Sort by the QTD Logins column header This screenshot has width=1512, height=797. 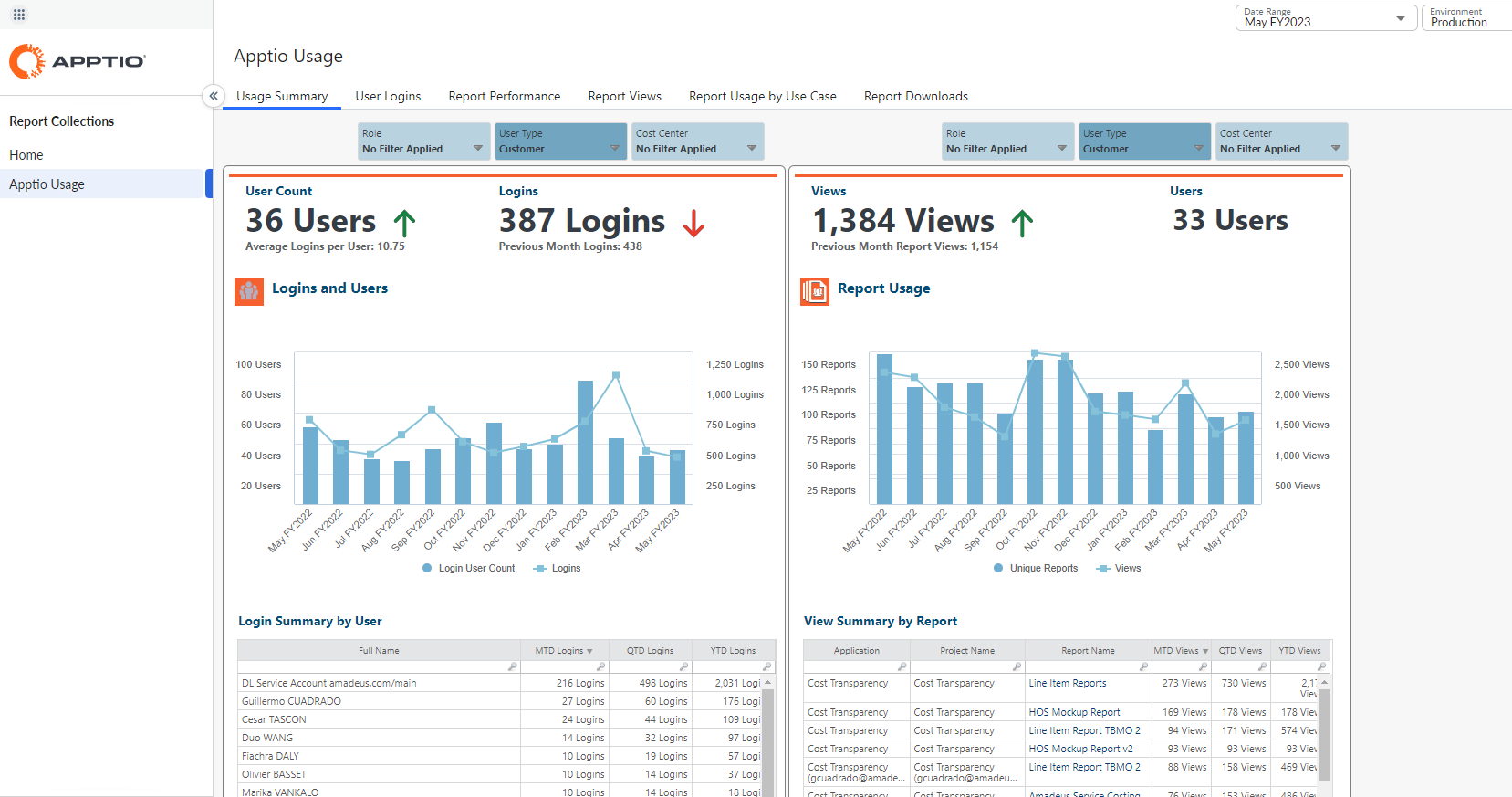650,651
